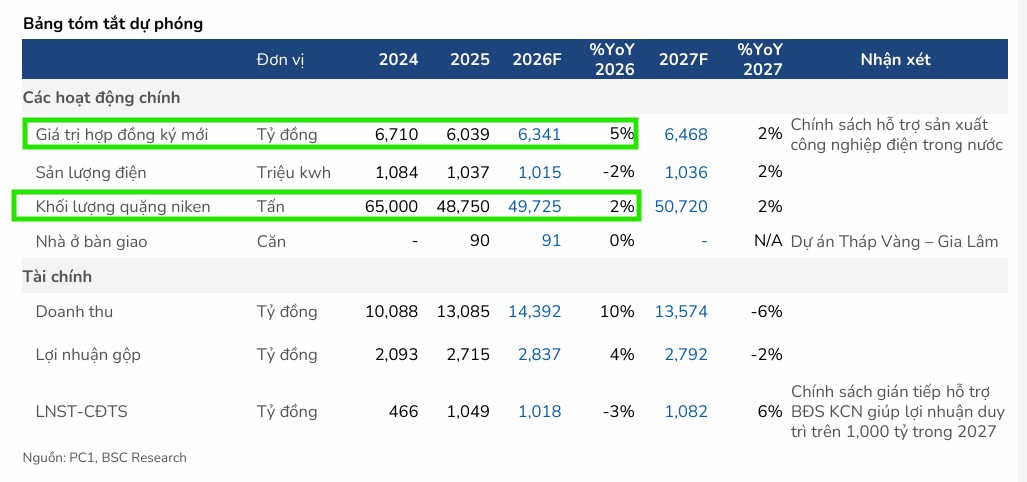Screen dimensions: 1027x482
Task: Select the '%YoY 2027' column header
Action: click(x=759, y=60)
